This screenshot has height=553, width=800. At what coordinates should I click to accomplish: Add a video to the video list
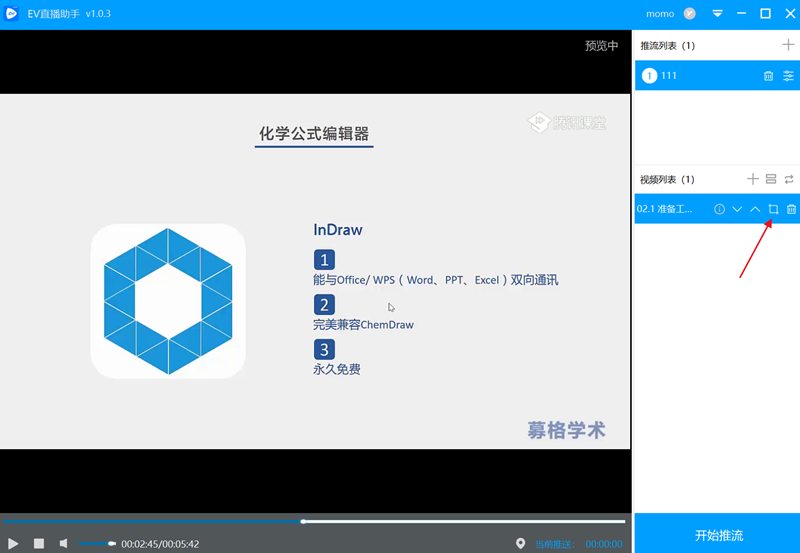tap(753, 179)
